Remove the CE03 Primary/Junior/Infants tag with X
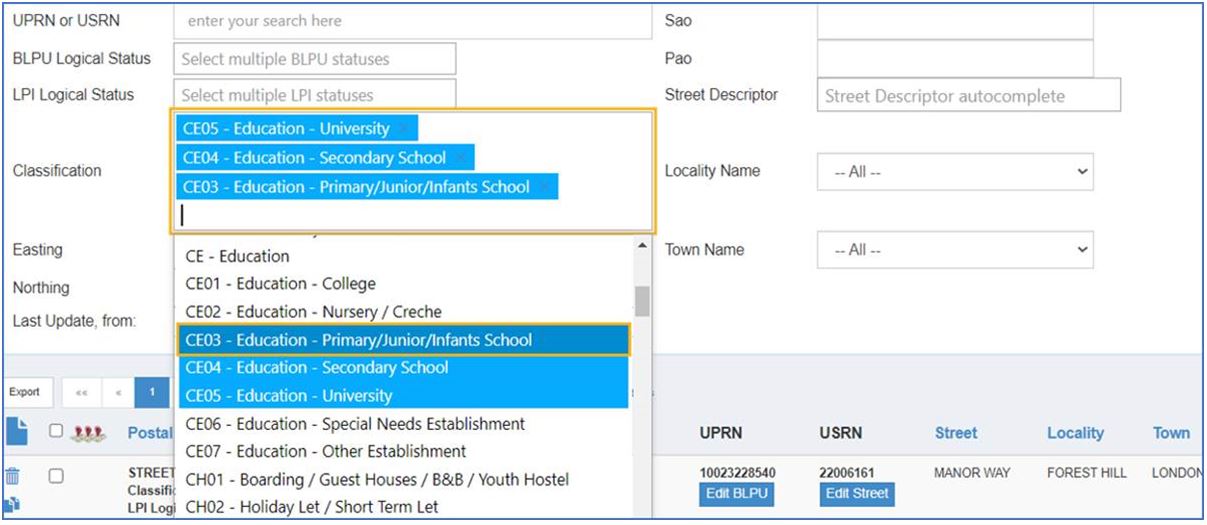 543,187
